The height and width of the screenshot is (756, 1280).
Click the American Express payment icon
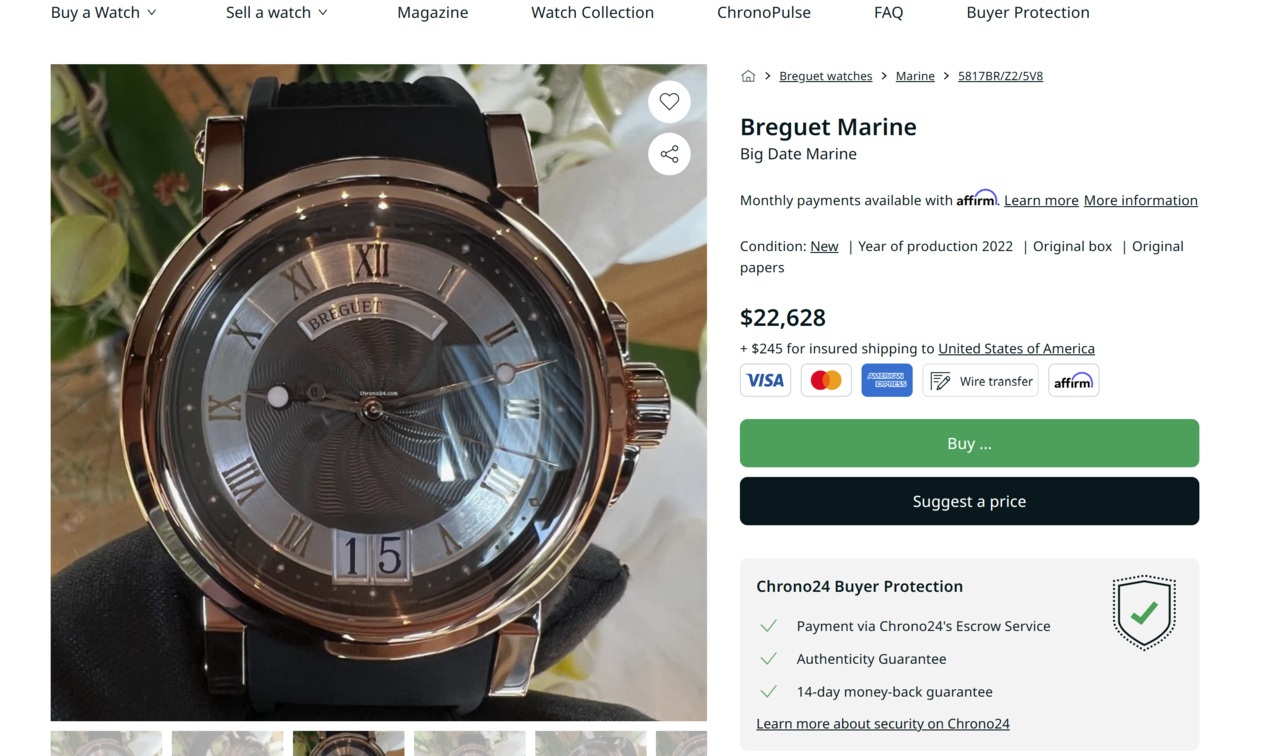(x=887, y=381)
